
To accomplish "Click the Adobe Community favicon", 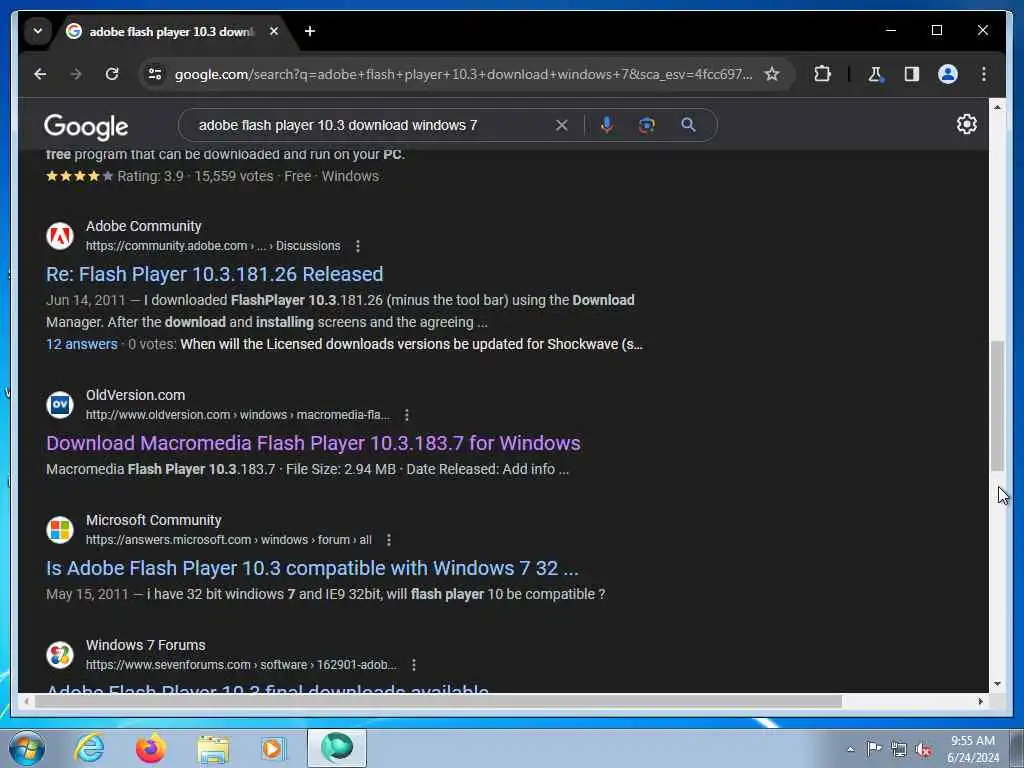I will 60,236.
